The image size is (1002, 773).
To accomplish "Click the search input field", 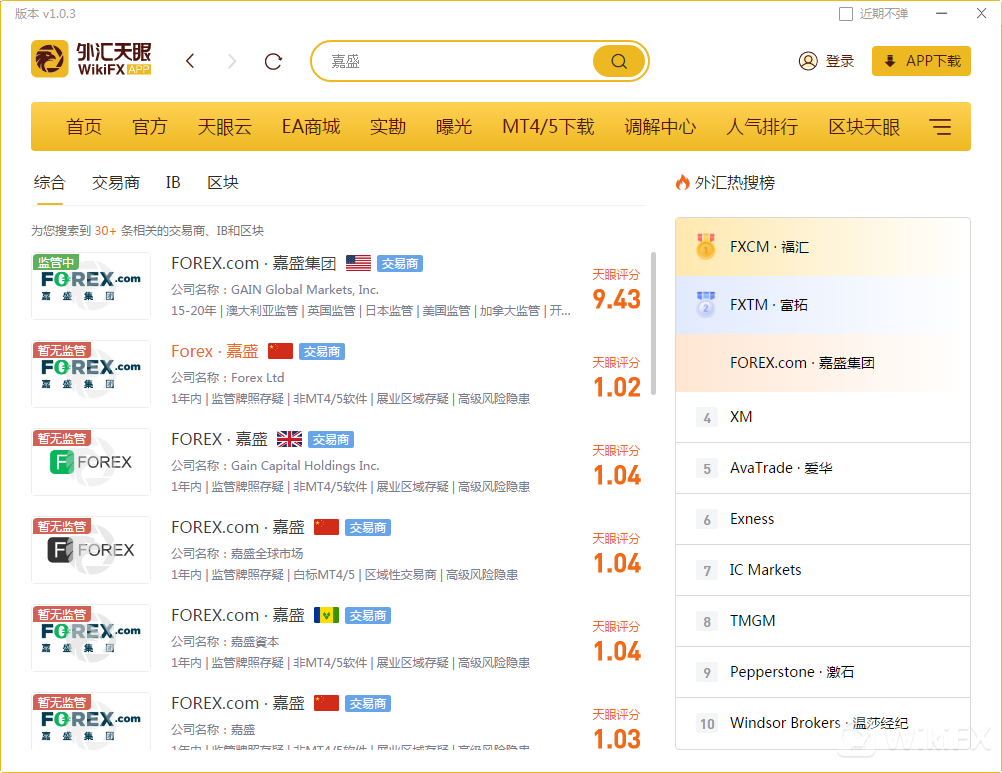I will (x=455, y=61).
